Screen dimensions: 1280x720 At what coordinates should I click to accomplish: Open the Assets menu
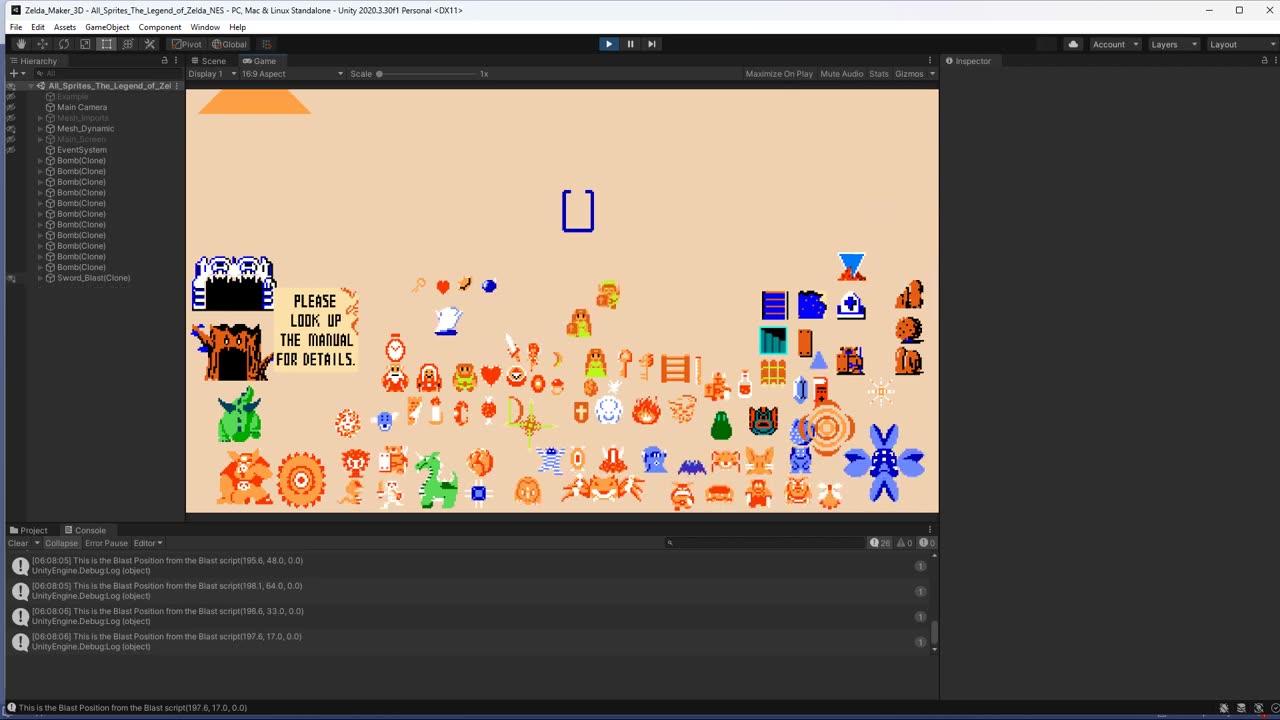[65, 27]
